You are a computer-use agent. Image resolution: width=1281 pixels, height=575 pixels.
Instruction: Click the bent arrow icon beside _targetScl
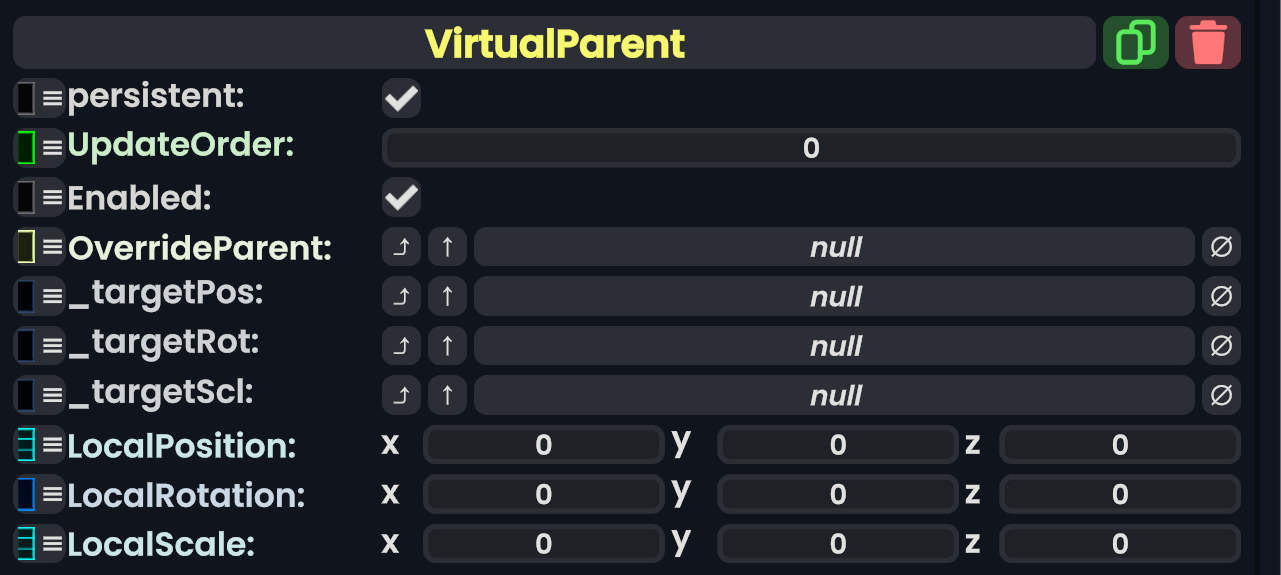click(x=402, y=396)
